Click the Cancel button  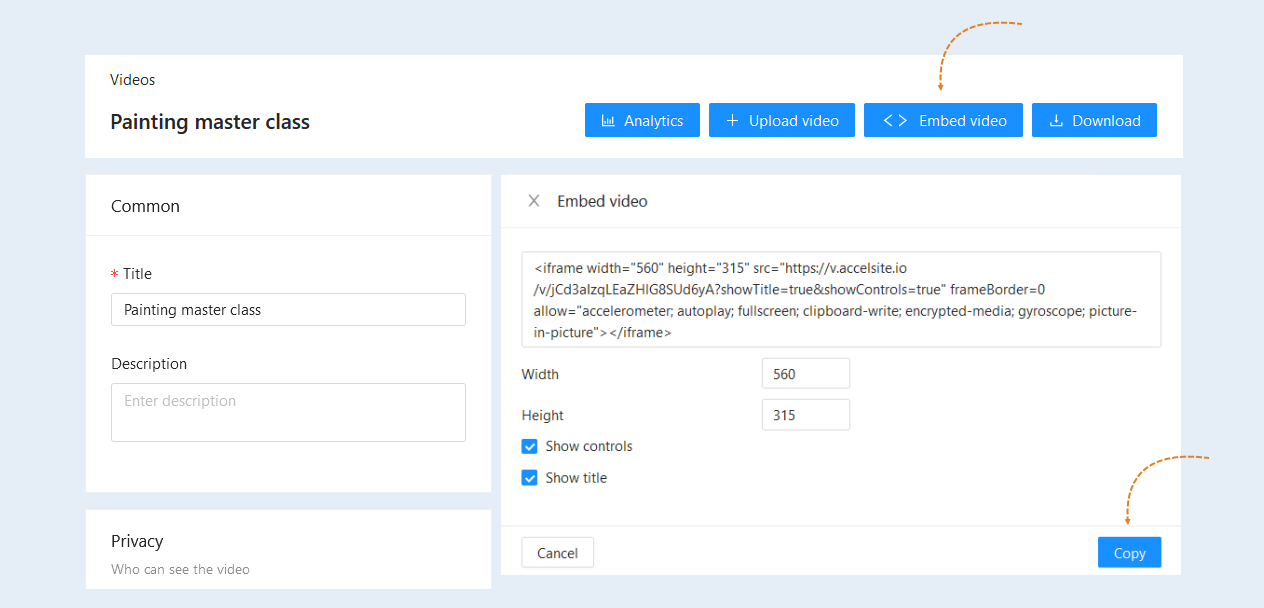(557, 553)
